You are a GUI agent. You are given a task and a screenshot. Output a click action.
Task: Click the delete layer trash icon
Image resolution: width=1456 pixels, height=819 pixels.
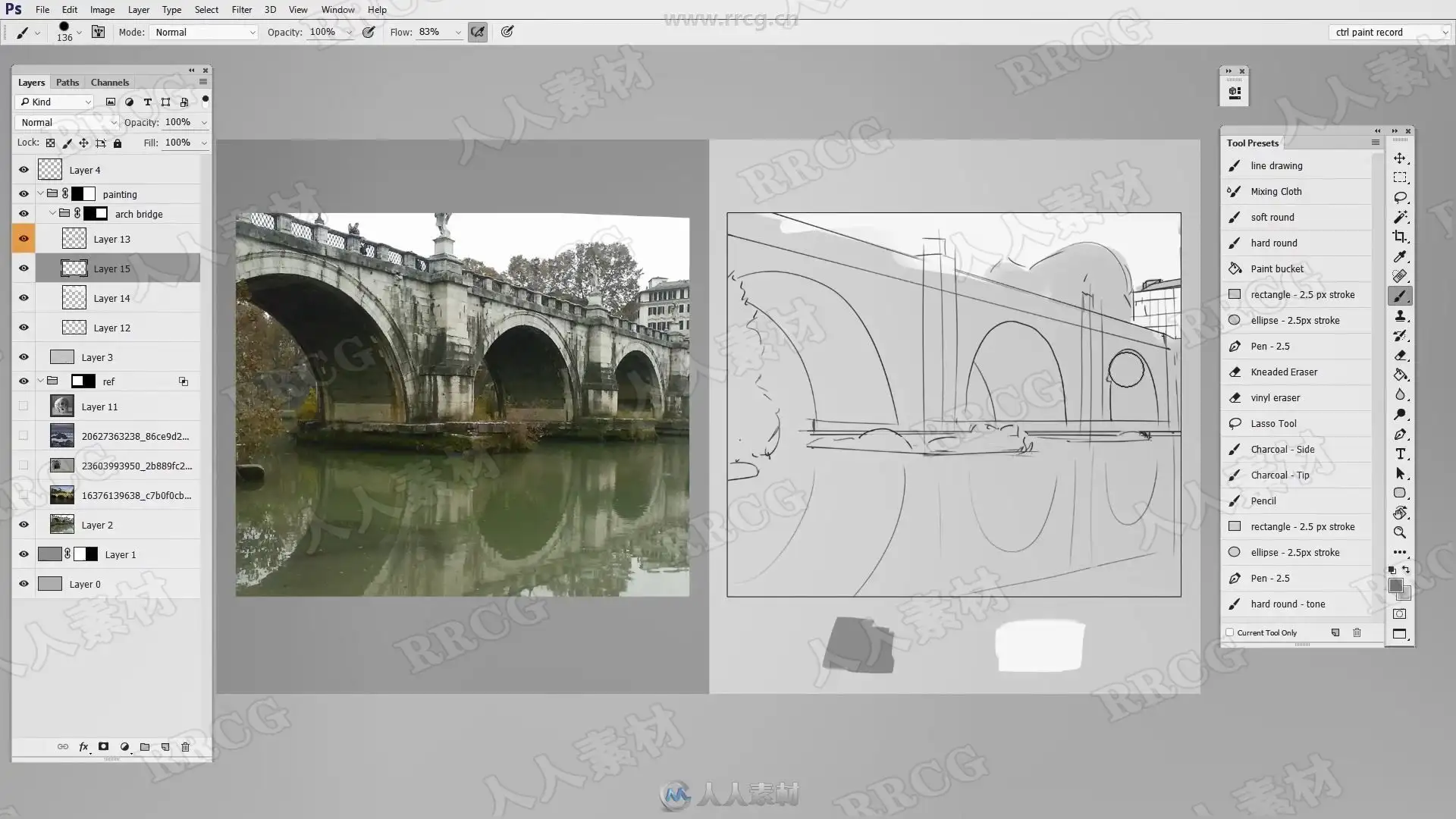(185, 747)
